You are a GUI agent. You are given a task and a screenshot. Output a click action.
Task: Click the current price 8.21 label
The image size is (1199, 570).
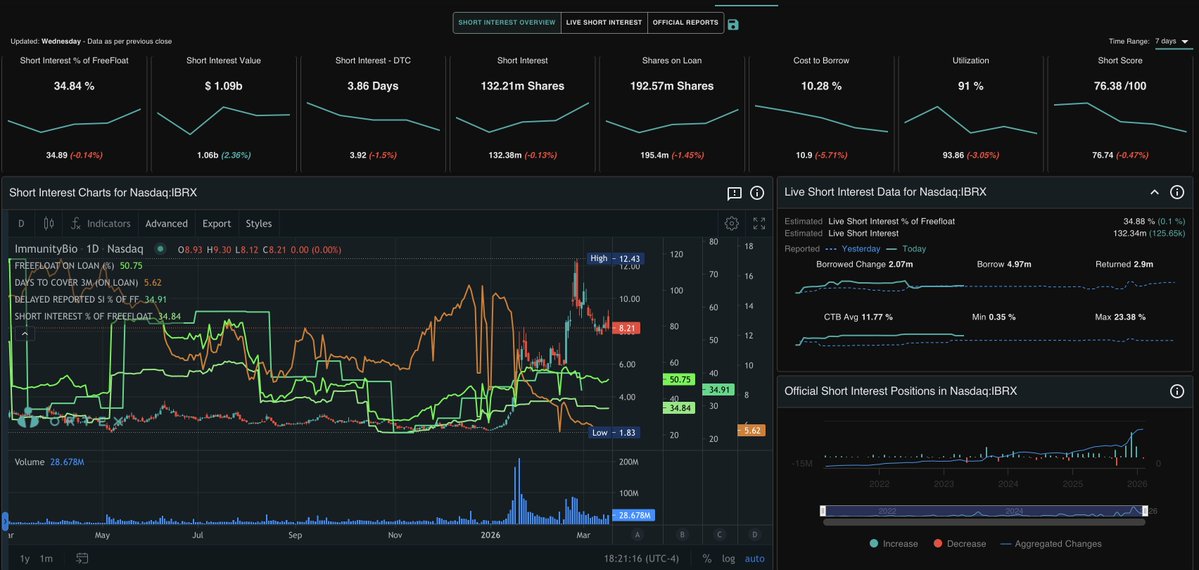click(626, 328)
